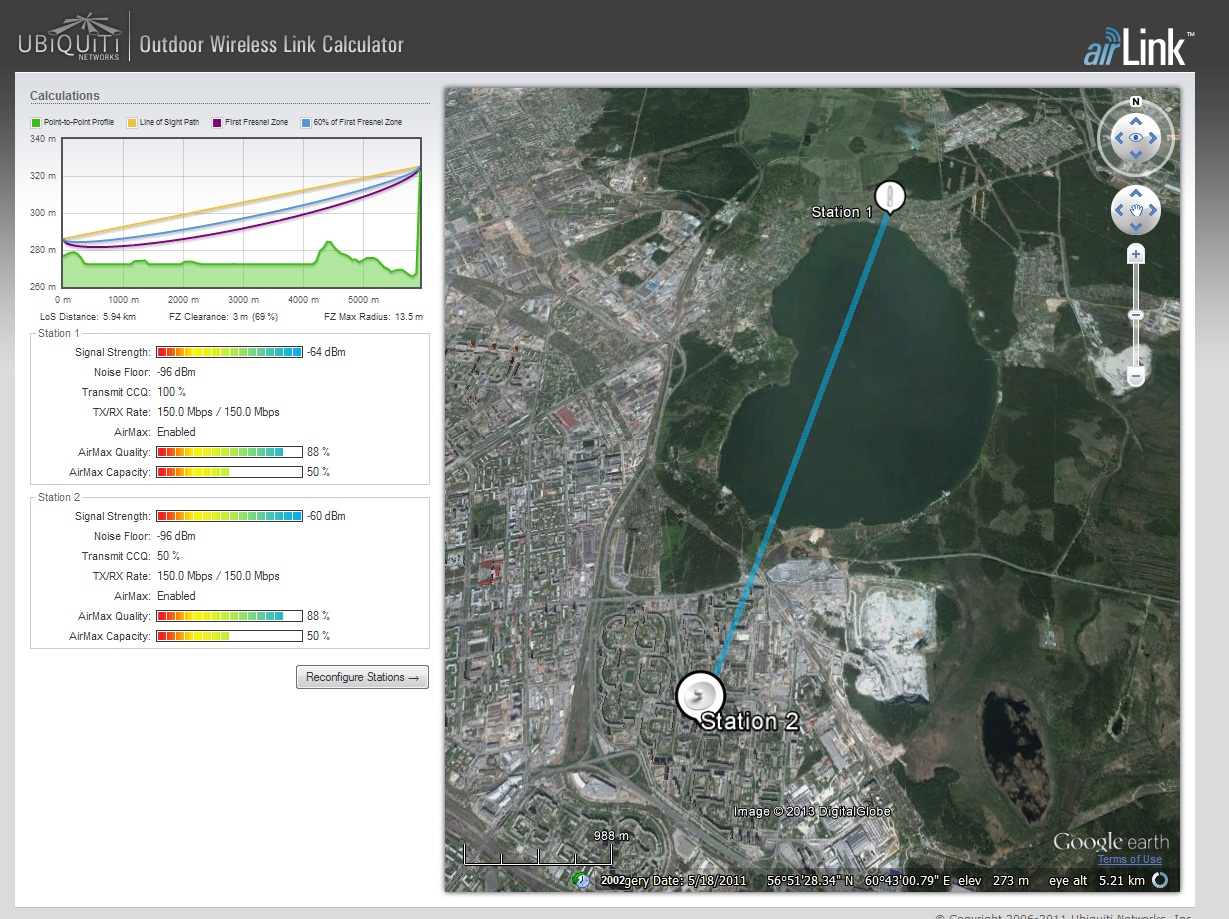
Task: Zoom out with the minus button
Action: (x=1135, y=377)
